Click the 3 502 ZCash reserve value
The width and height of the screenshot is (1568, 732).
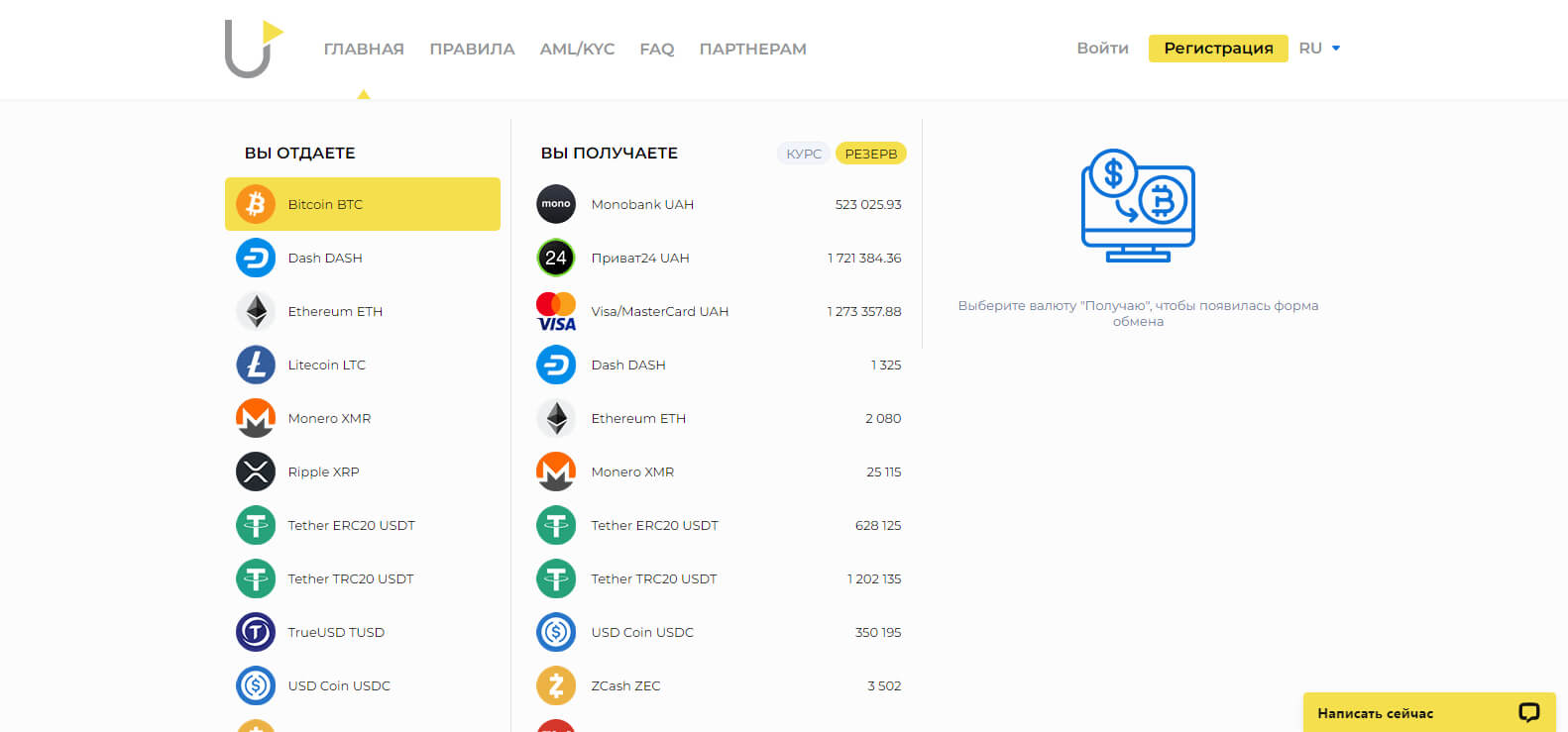tap(884, 685)
